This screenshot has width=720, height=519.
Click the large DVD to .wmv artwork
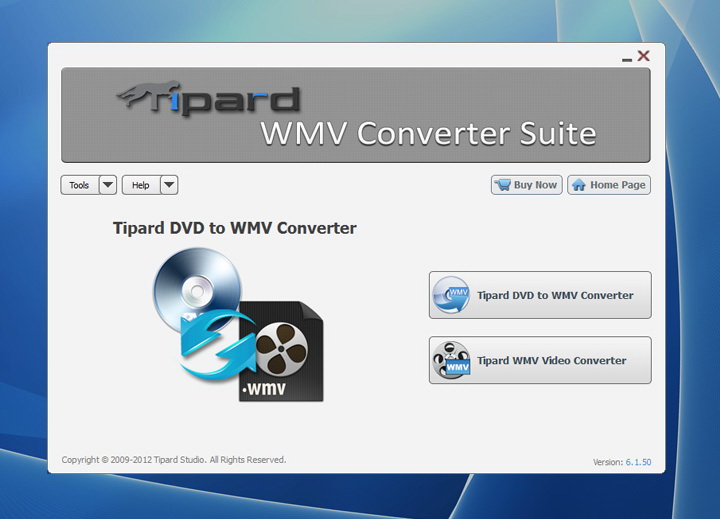[238, 325]
